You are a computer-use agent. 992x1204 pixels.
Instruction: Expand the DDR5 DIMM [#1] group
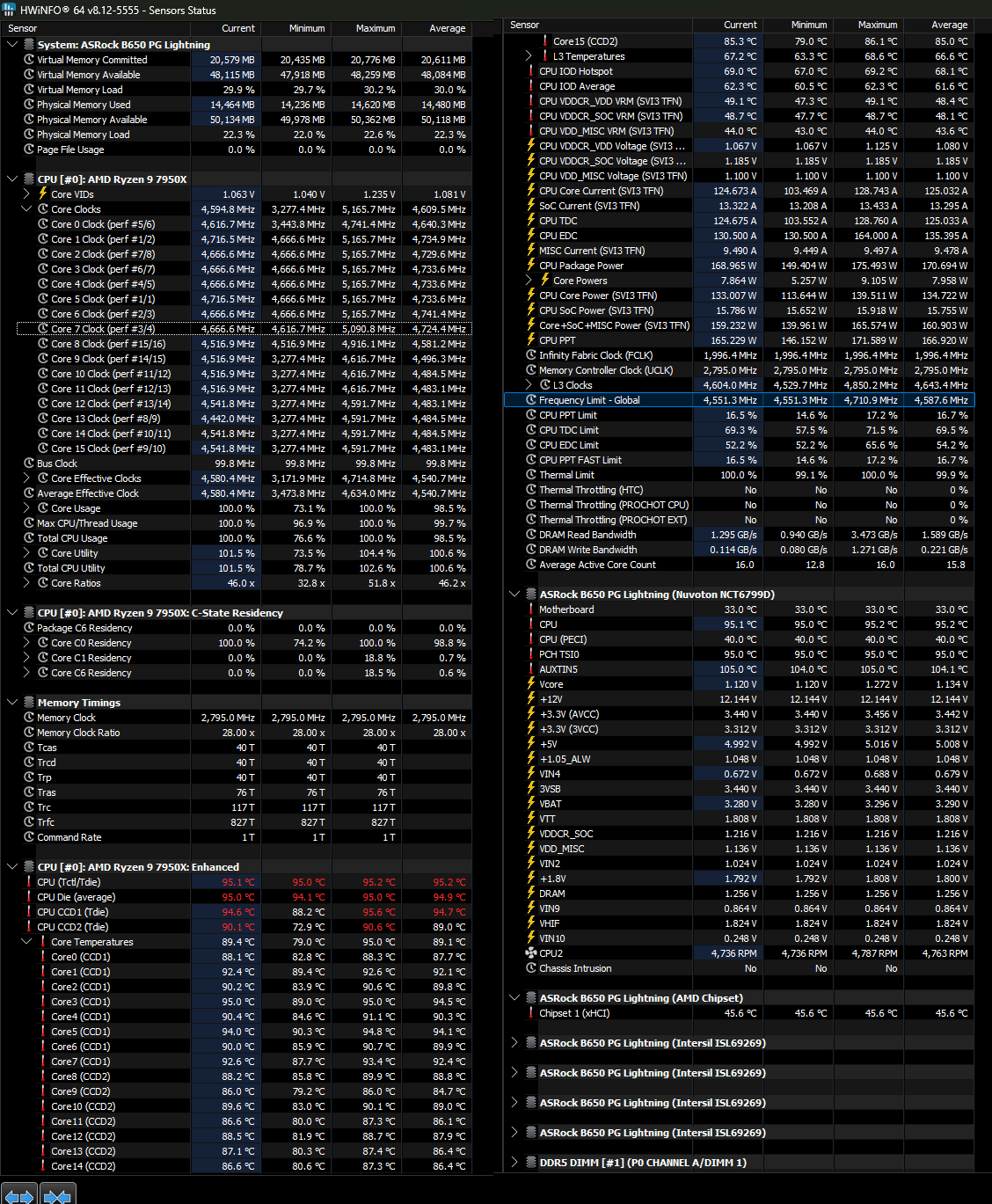[514, 1163]
